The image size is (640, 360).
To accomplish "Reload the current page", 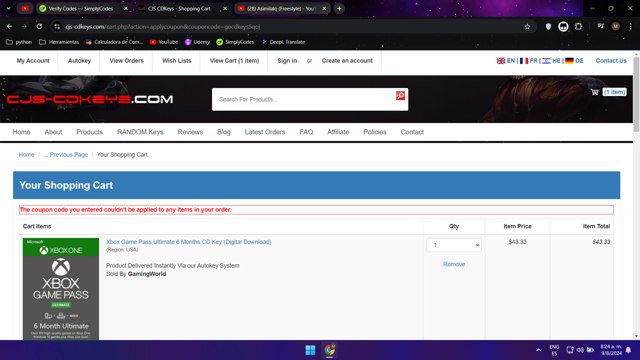I will [x=39, y=27].
